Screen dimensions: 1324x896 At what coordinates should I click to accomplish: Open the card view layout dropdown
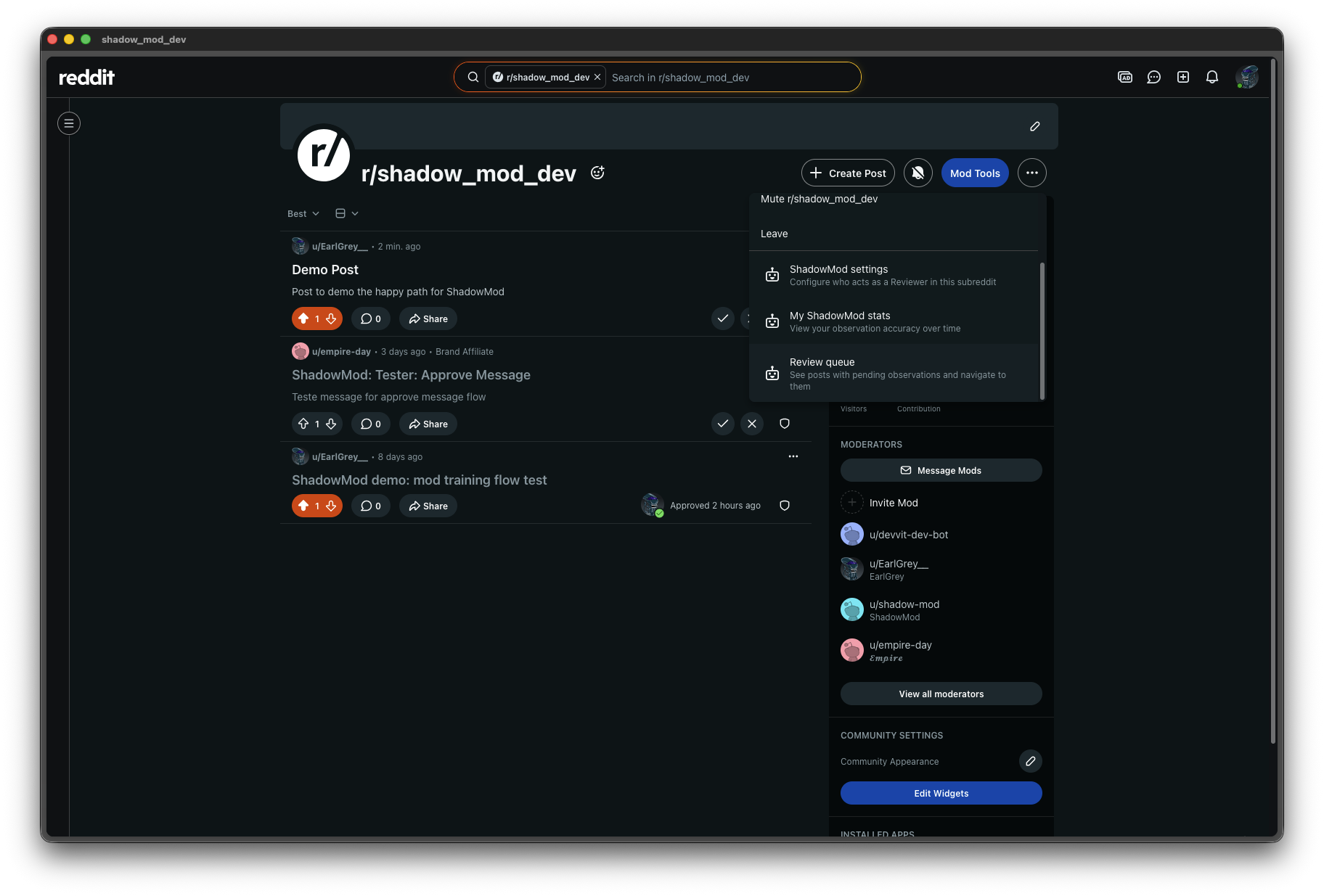[x=347, y=213]
